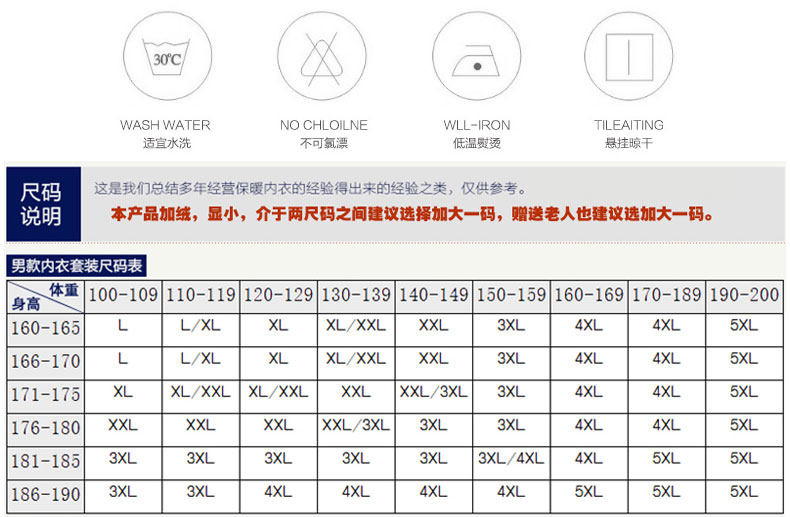Click the hang-dry square icon
Viewport: 790px width, 517px height.
pyautogui.click(x=629, y=56)
